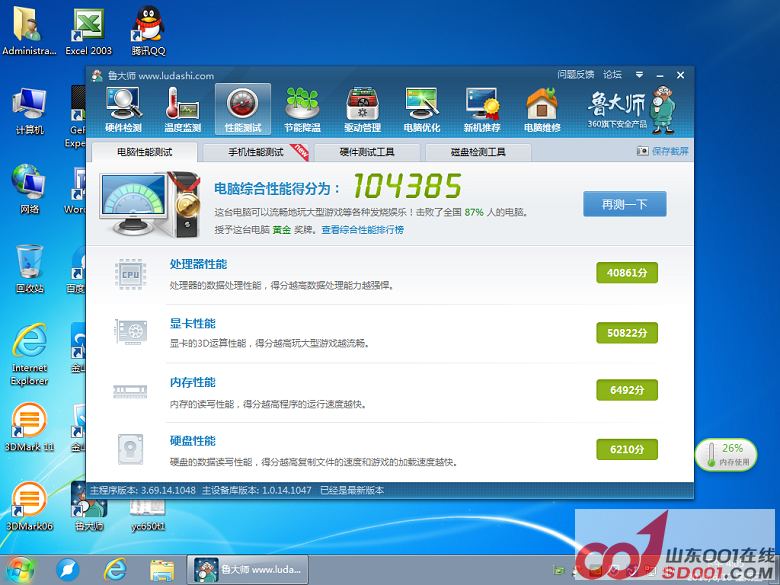Click the 40861分 processor score
This screenshot has height=585, width=780.
tap(627, 273)
